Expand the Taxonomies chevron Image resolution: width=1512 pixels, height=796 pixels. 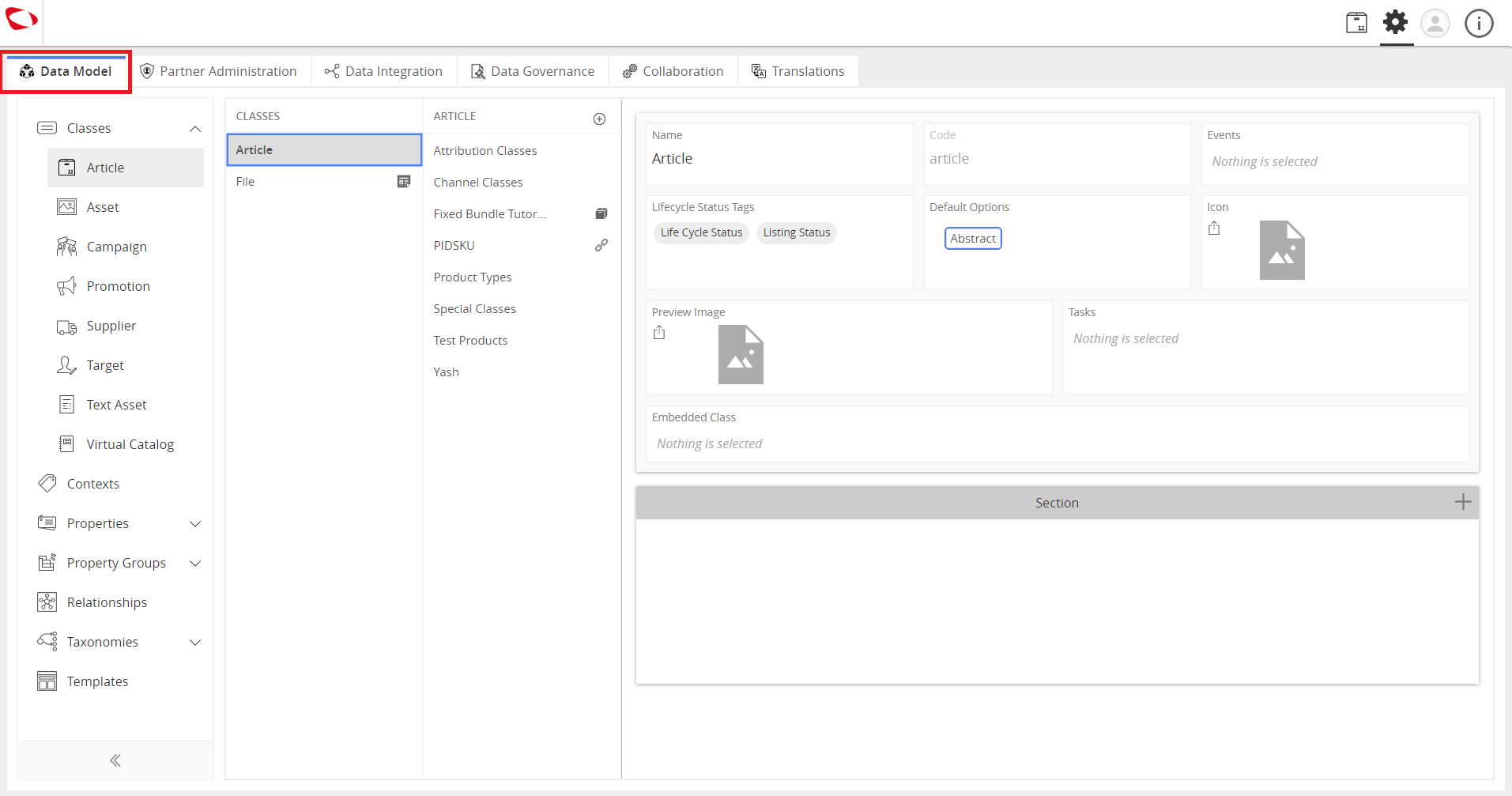(x=195, y=643)
